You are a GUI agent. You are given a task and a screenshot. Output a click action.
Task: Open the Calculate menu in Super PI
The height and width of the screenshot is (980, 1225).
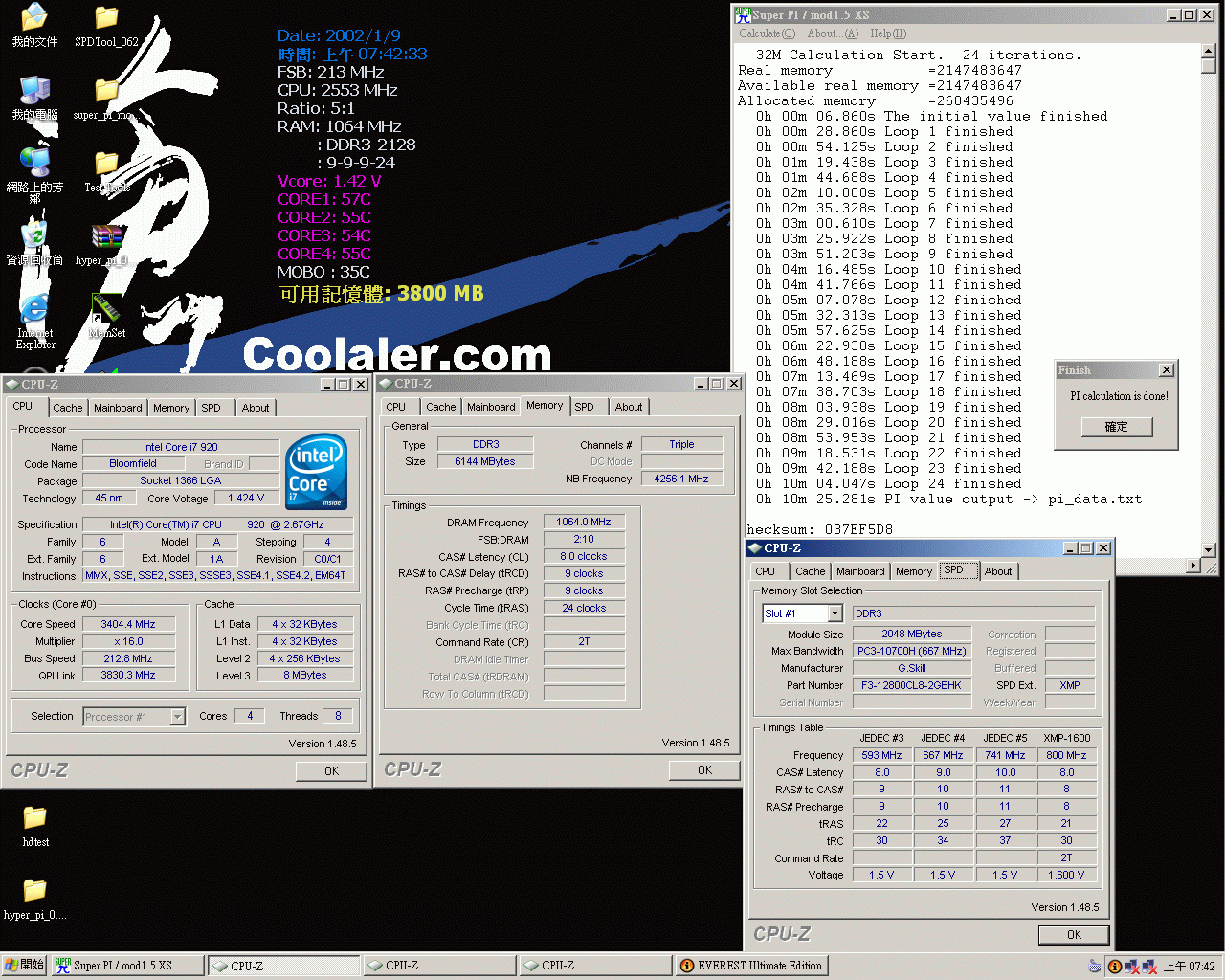(x=767, y=33)
